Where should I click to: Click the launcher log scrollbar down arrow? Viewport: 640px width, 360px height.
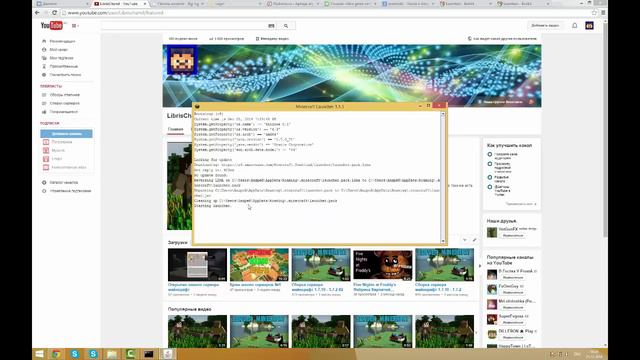pyautogui.click(x=443, y=241)
